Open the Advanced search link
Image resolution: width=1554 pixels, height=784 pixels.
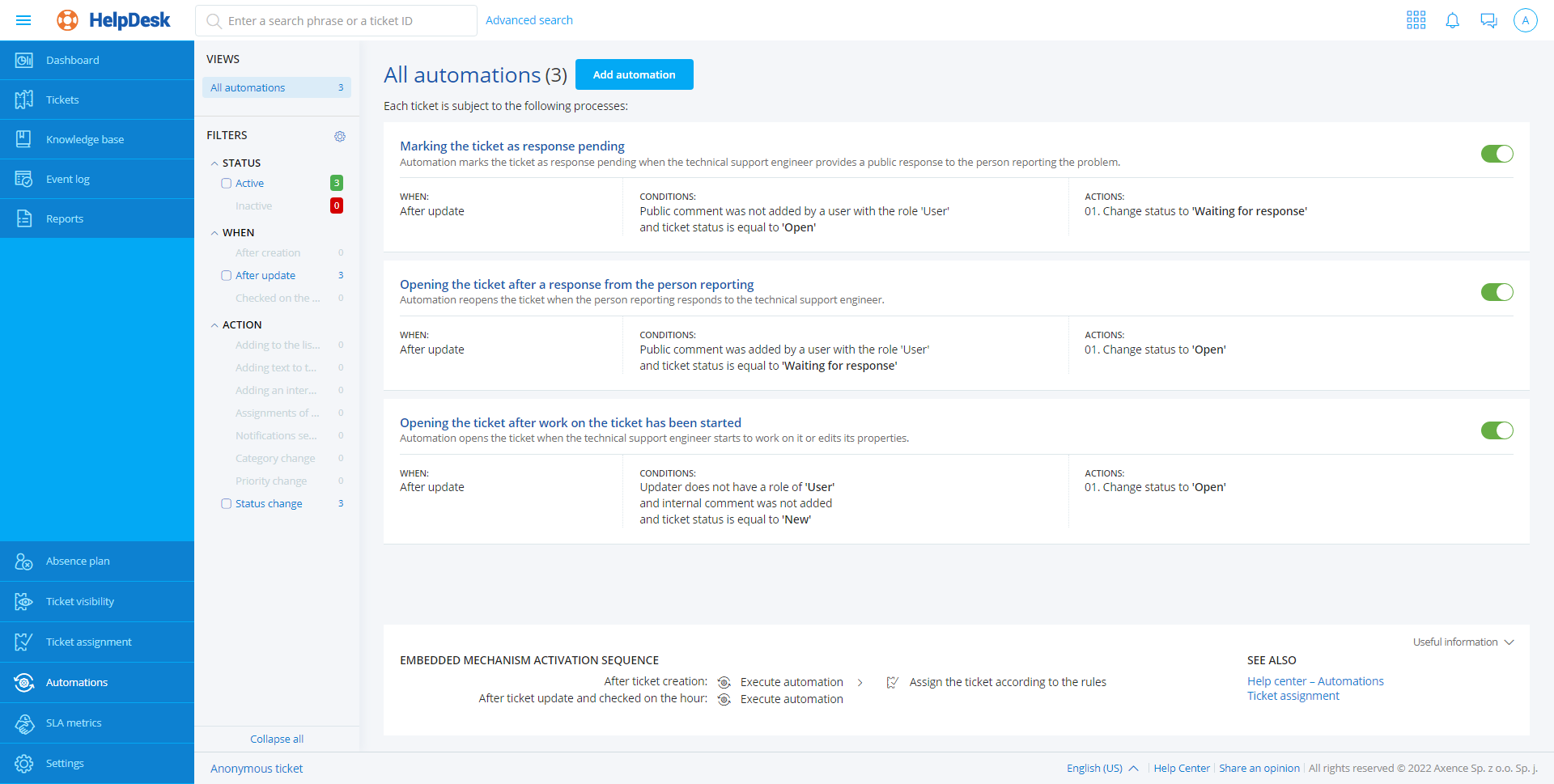[529, 20]
